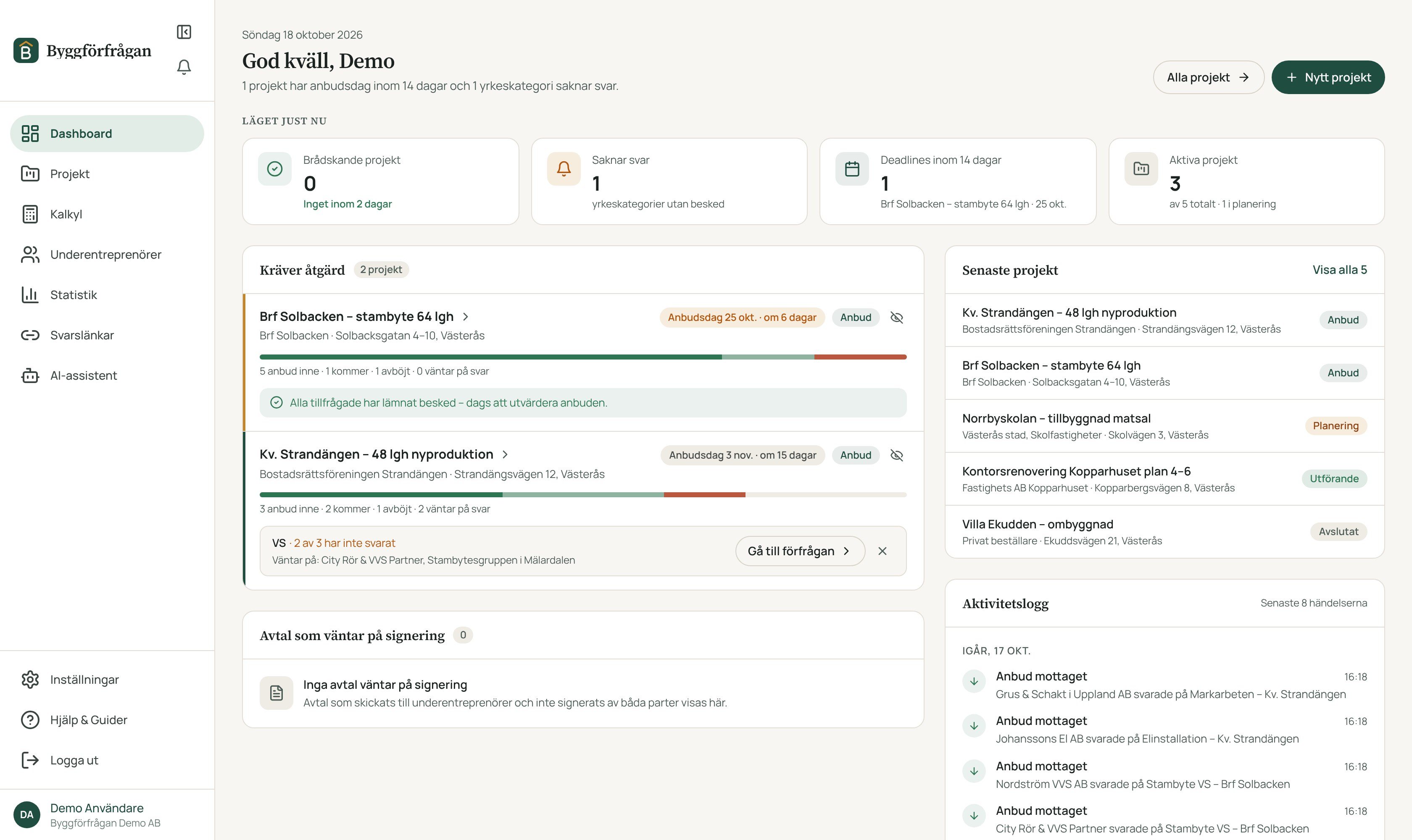
Task: Open Underentreprenörer in the sidebar
Action: [x=107, y=255]
